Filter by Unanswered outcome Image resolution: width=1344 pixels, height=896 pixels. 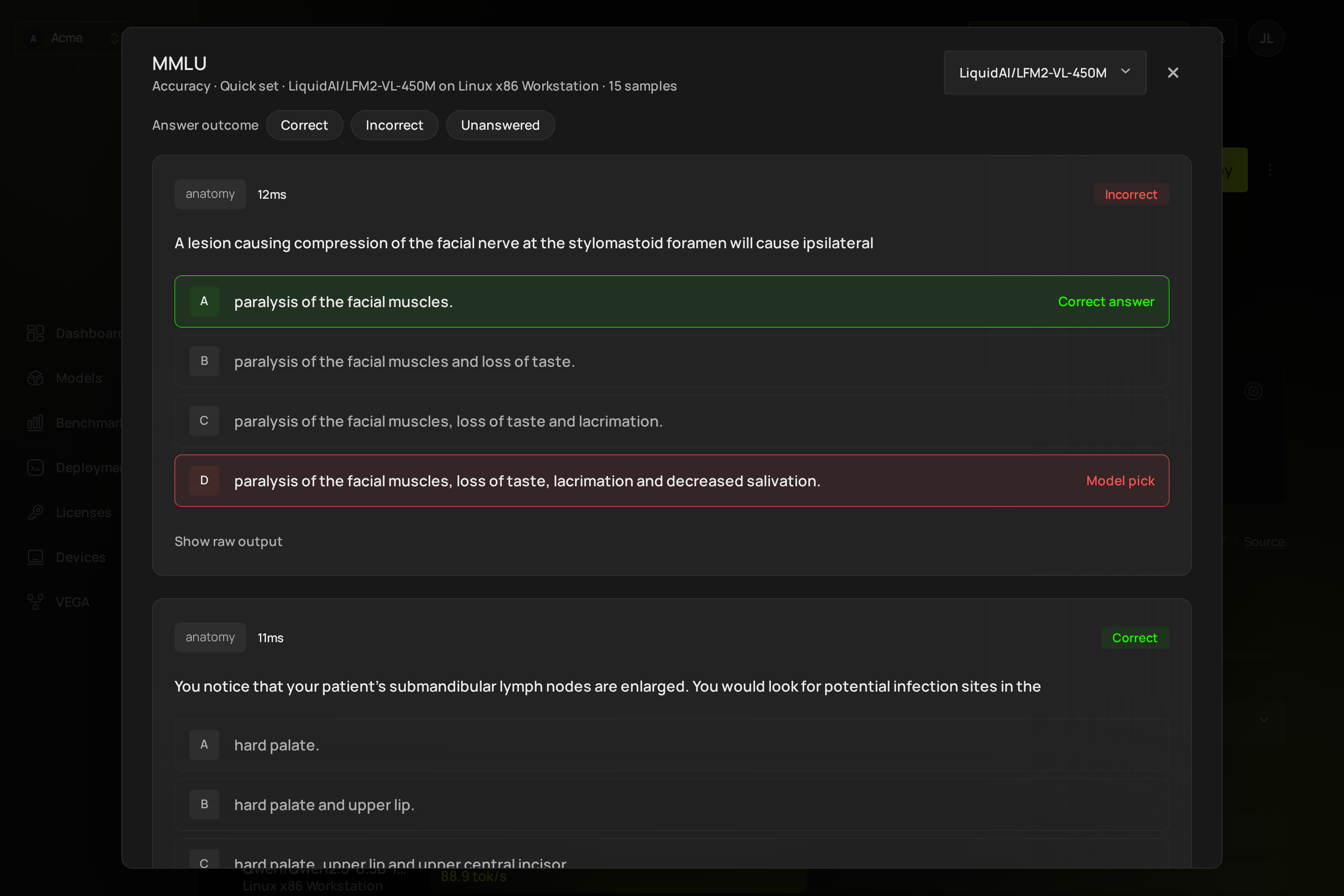[x=500, y=125]
